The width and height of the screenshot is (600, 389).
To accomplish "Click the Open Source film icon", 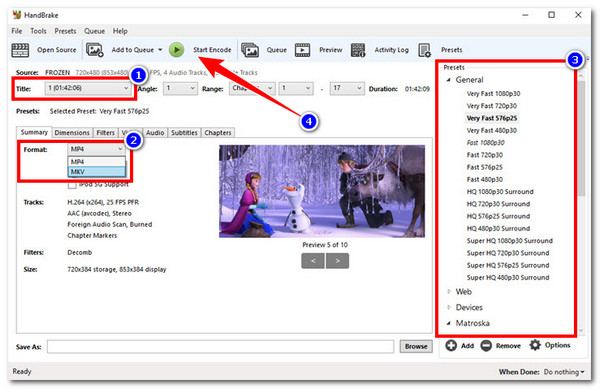I will [x=20, y=50].
